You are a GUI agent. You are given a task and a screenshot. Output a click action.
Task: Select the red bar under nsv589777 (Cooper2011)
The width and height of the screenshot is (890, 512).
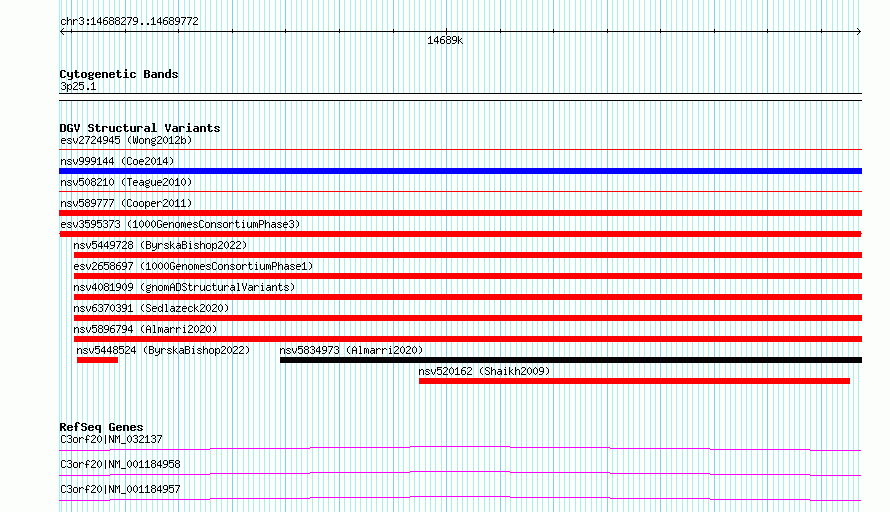460,213
